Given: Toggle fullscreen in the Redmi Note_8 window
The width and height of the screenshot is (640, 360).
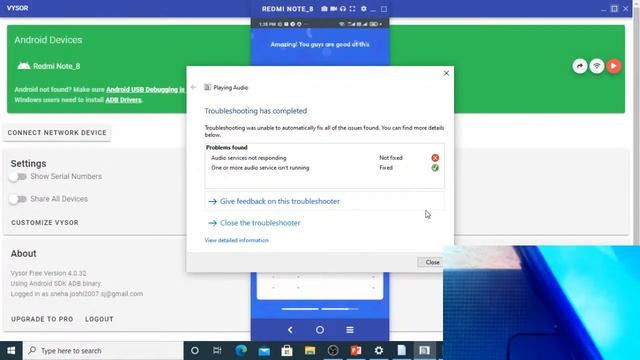Looking at the screenshot, I should click(x=352, y=9).
